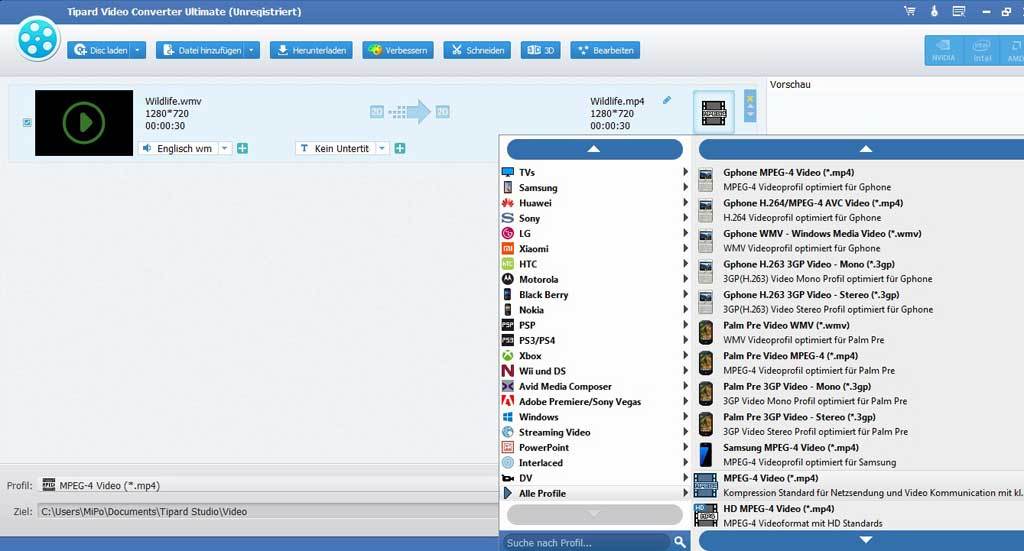Click the Verbessern button
The height and width of the screenshot is (551, 1024).
[398, 50]
